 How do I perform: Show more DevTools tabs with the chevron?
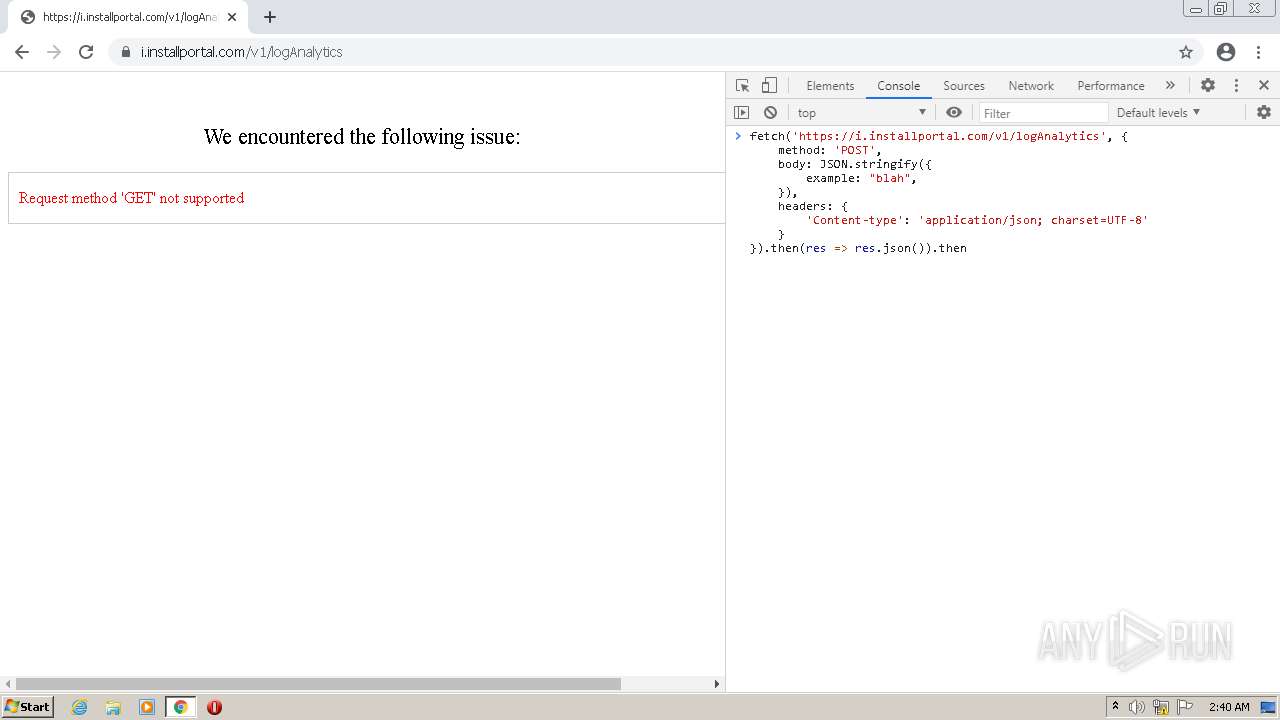pyautogui.click(x=1170, y=86)
